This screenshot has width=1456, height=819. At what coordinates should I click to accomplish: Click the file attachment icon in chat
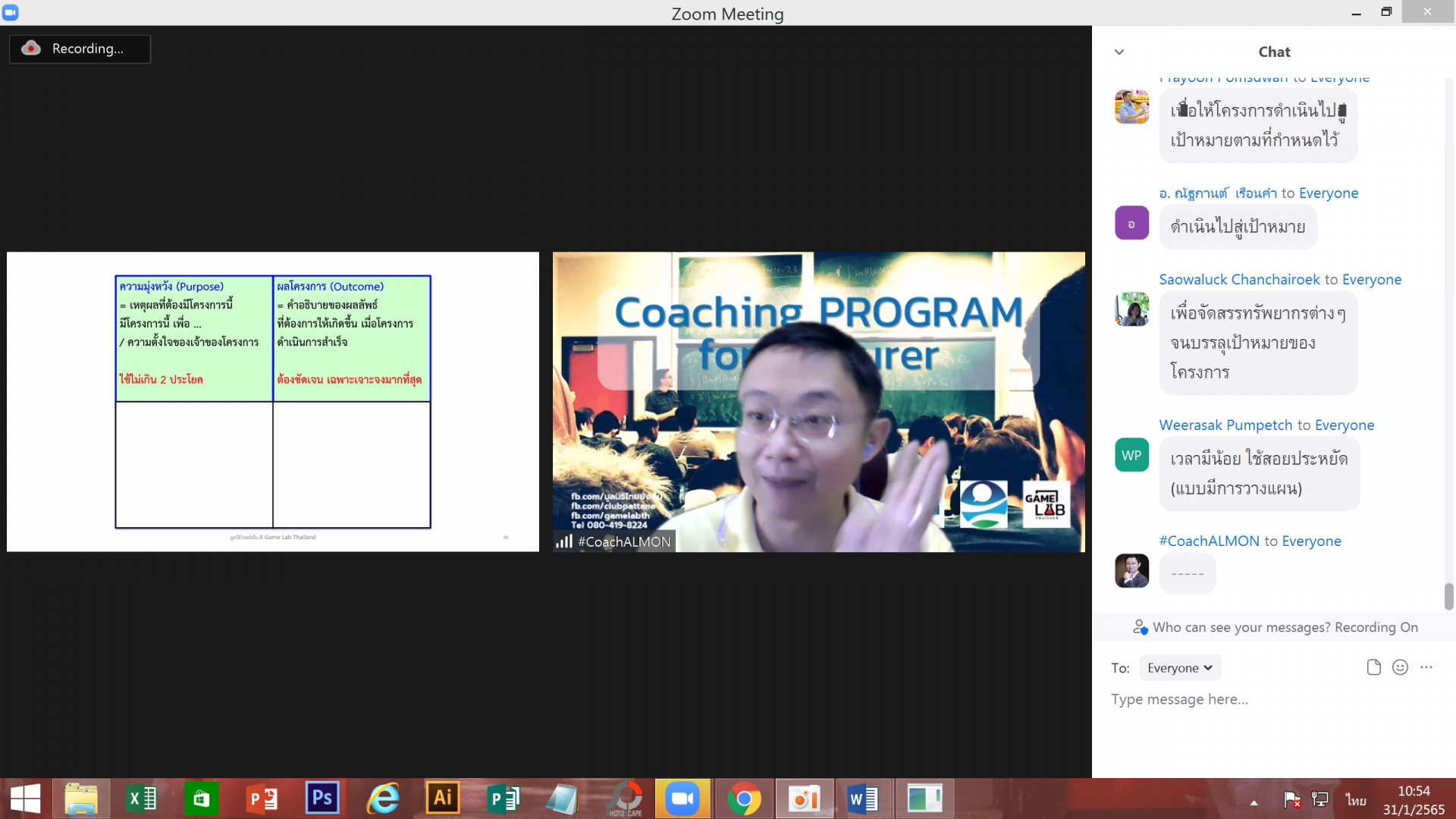[x=1373, y=667]
